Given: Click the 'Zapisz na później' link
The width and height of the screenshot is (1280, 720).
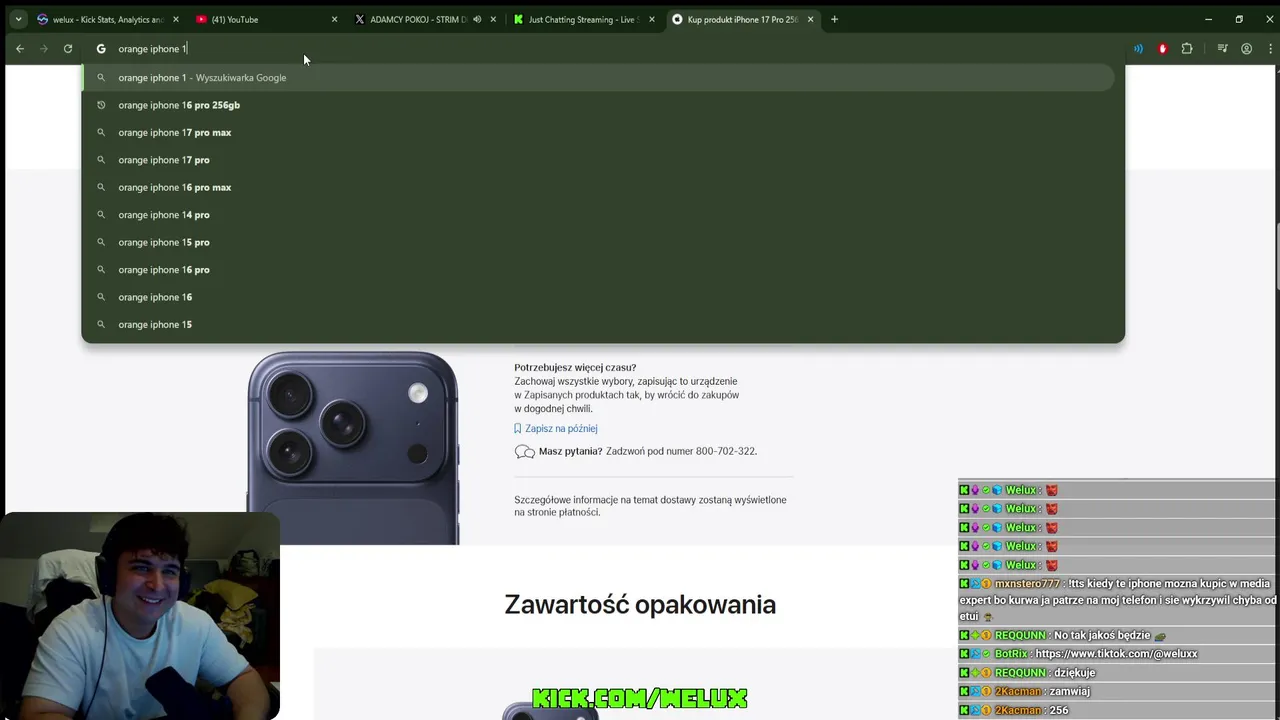Looking at the screenshot, I should pos(561,428).
